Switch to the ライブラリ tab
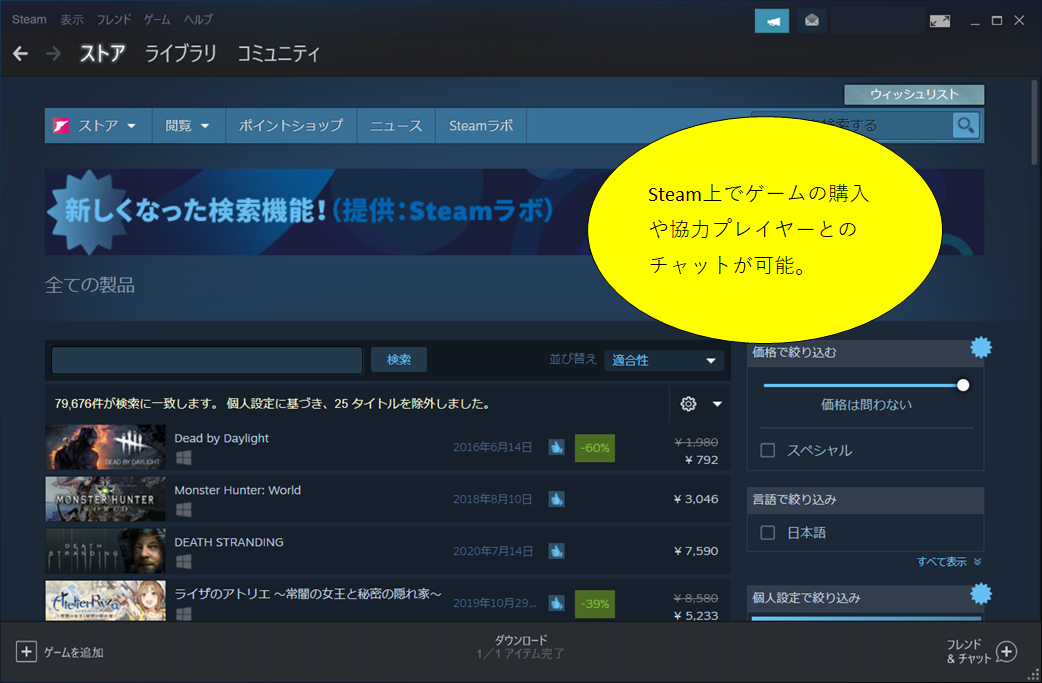The width and height of the screenshot is (1042, 683). (181, 53)
